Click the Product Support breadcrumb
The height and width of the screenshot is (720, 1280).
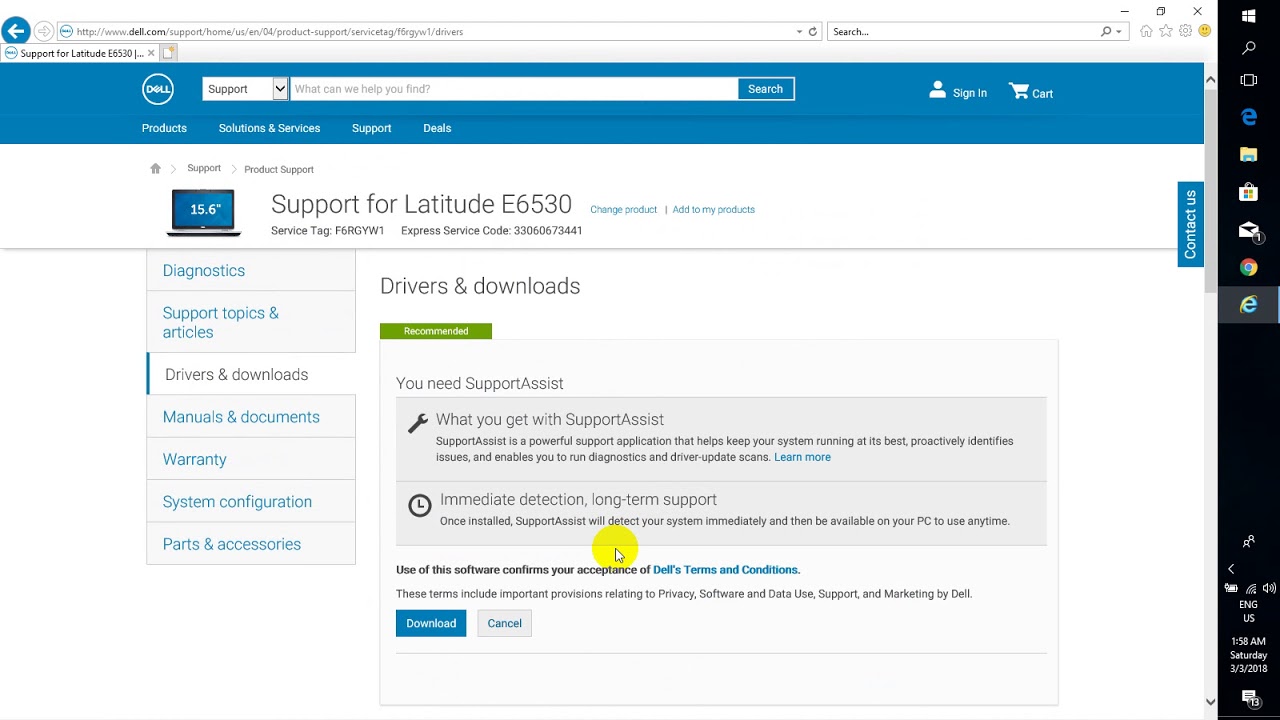pos(279,169)
